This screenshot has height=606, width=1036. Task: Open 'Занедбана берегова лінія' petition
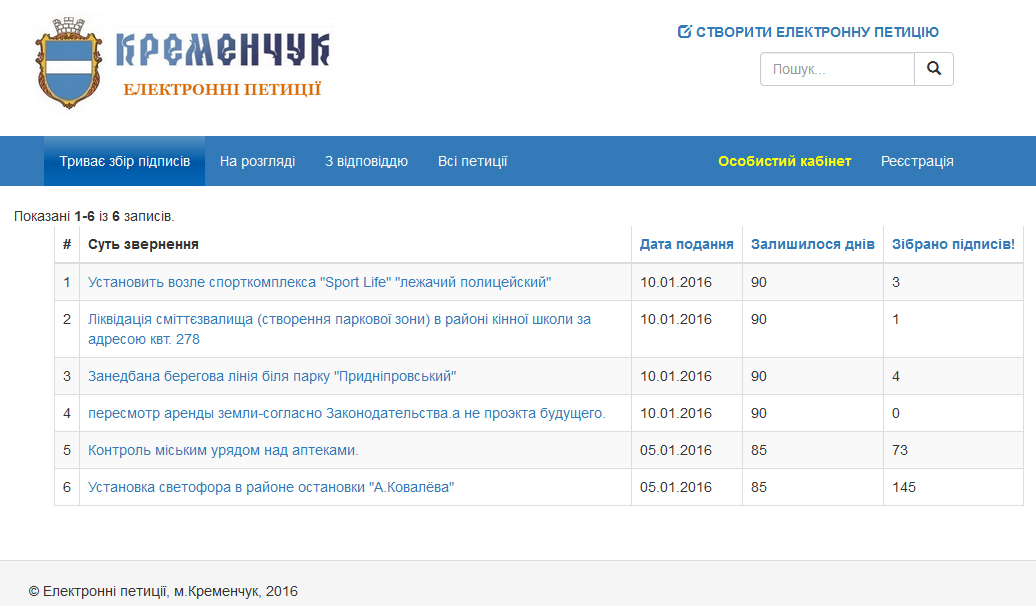pyautogui.click(x=272, y=376)
